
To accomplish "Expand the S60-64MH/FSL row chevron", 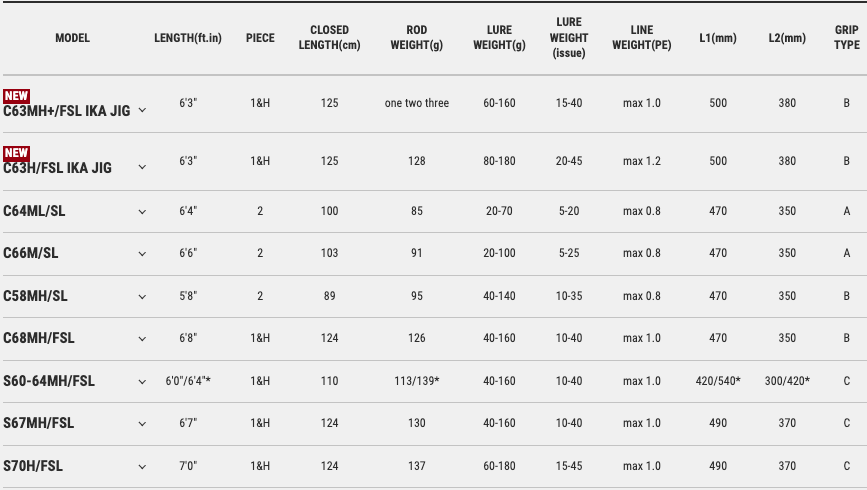I will coord(142,382).
